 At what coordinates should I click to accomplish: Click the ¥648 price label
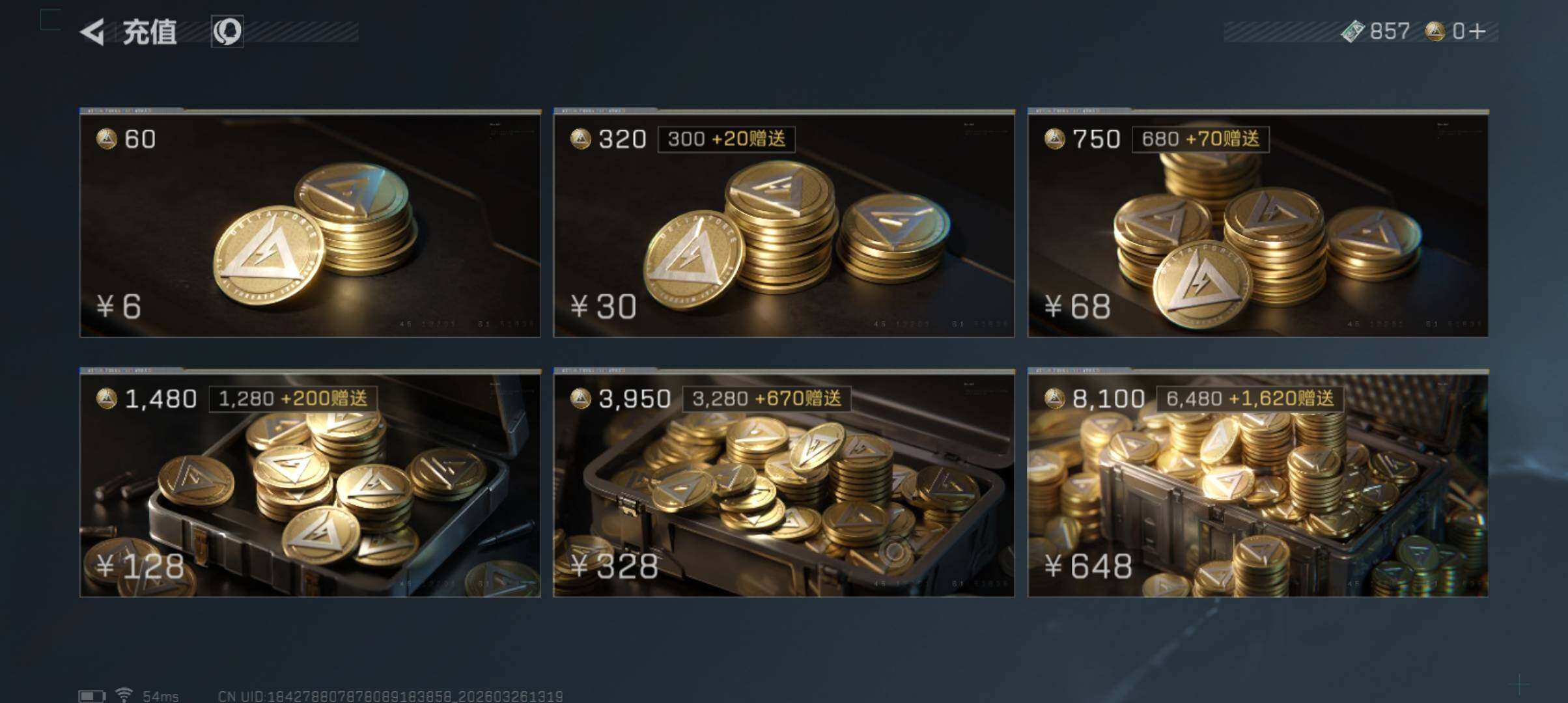tap(1088, 566)
